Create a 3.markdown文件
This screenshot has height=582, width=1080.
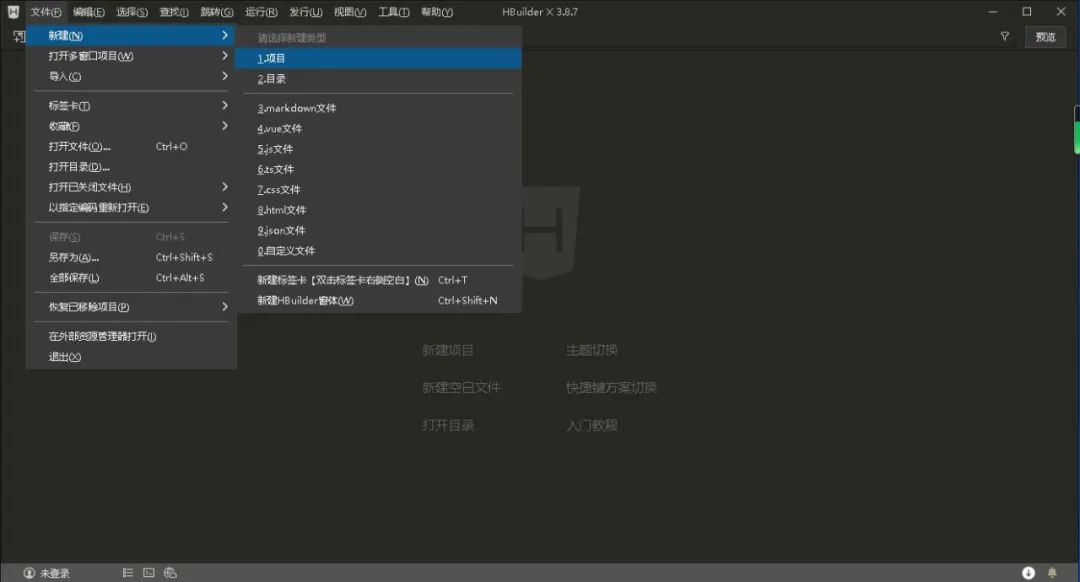(378, 108)
